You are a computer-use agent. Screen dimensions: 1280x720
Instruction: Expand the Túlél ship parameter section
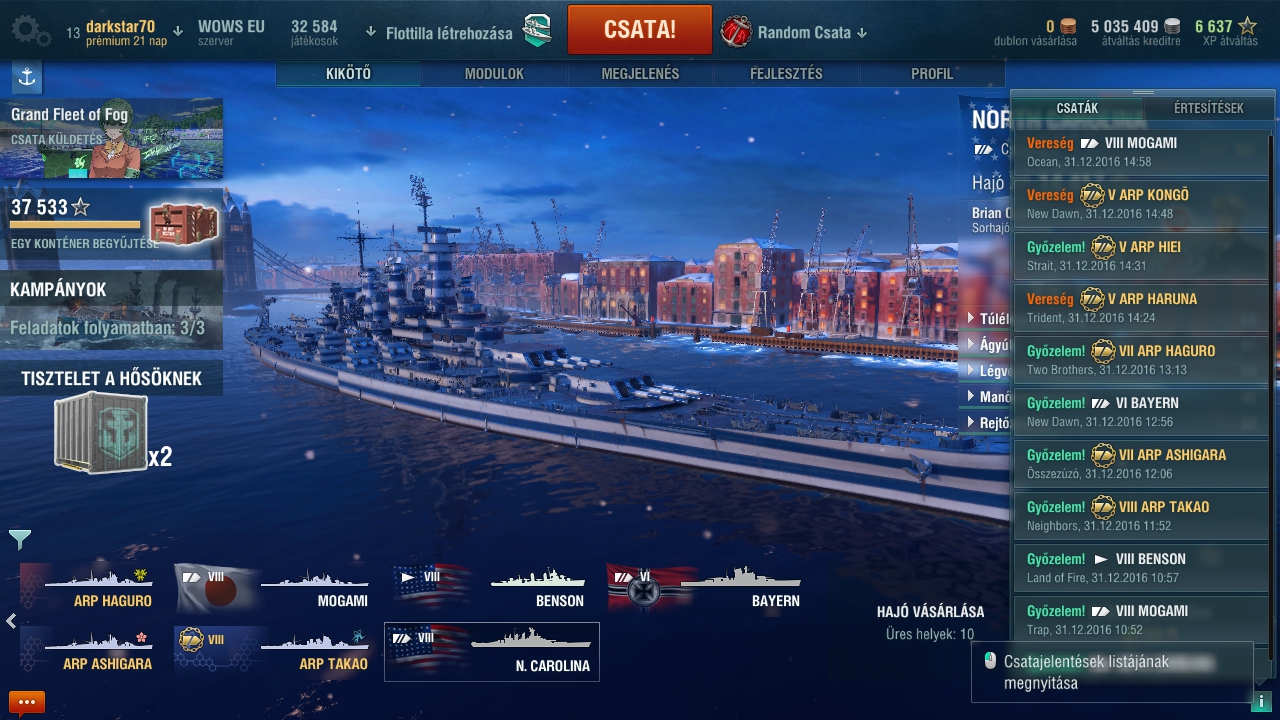pyautogui.click(x=988, y=319)
